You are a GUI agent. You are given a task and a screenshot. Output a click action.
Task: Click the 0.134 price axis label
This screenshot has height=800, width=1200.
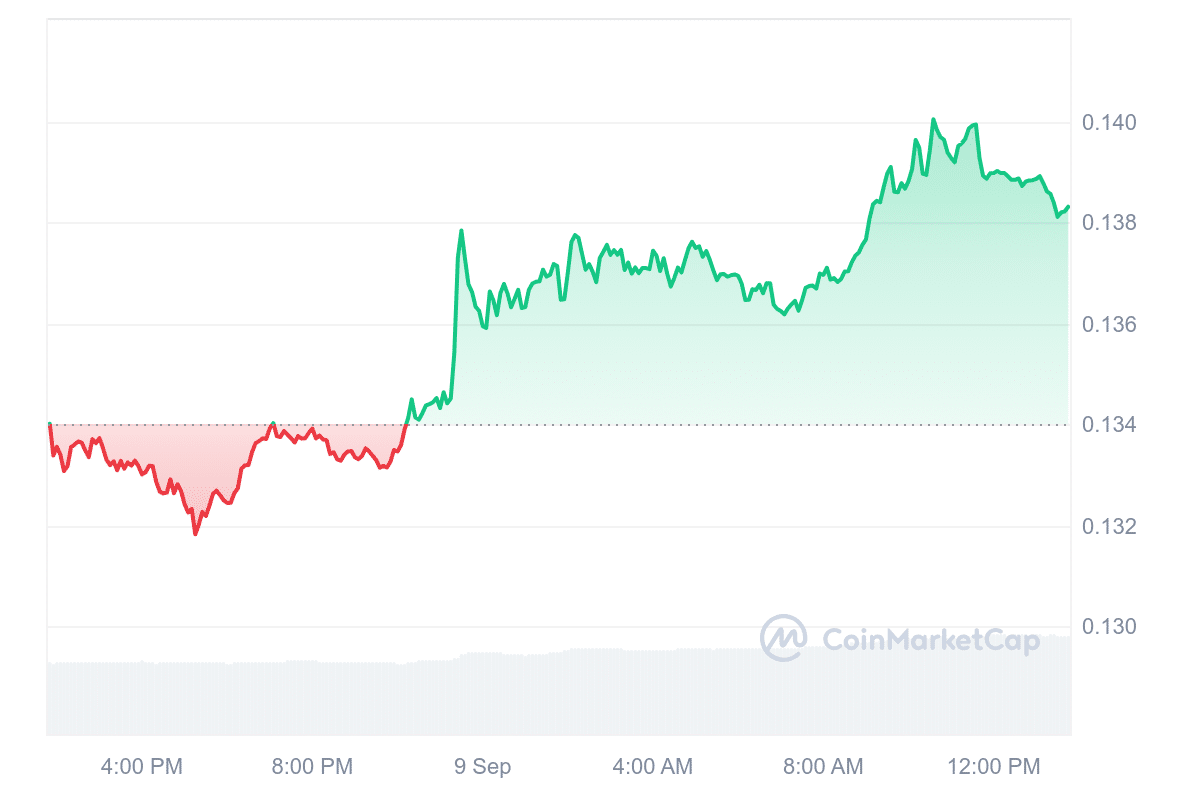click(x=1108, y=425)
